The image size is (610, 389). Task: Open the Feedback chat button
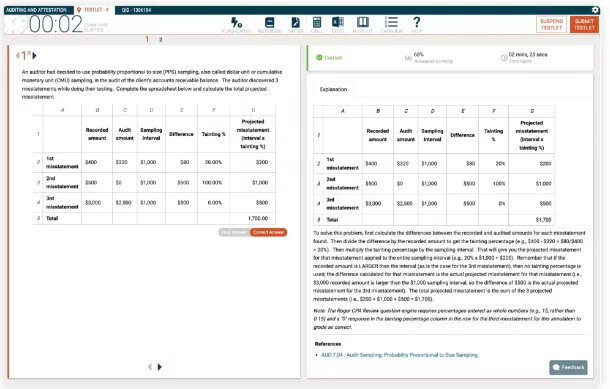click(568, 367)
